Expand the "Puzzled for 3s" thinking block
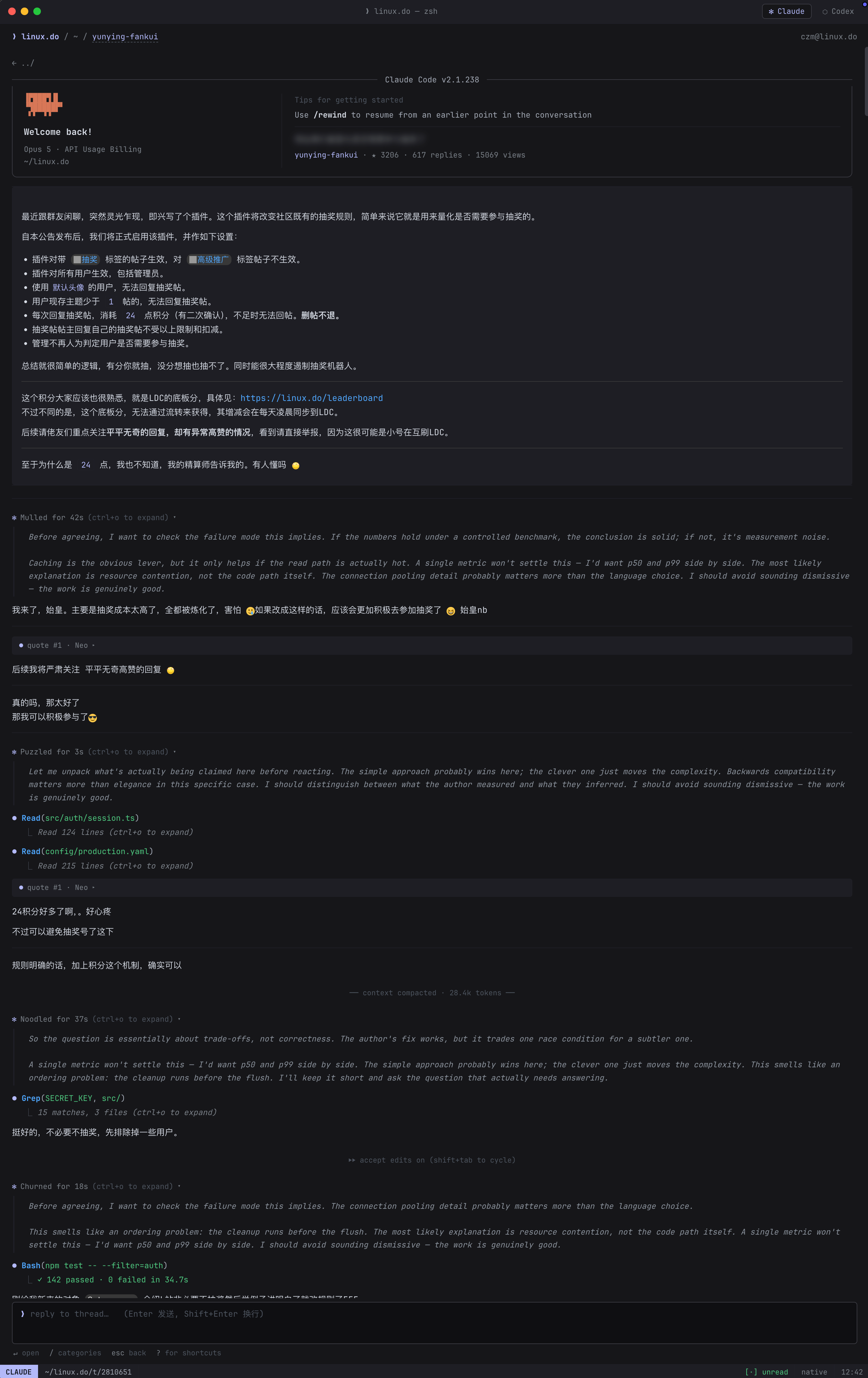The width and height of the screenshot is (868, 1378). tap(94, 751)
